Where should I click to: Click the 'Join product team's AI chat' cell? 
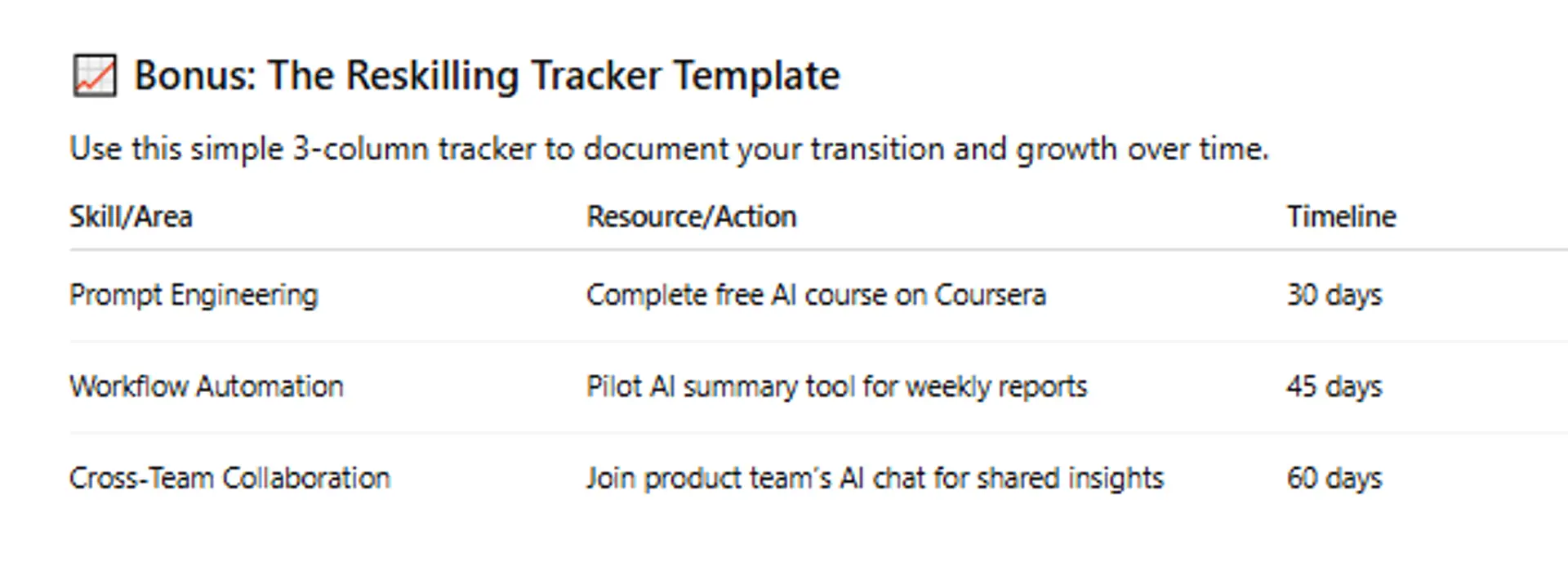coord(874,478)
